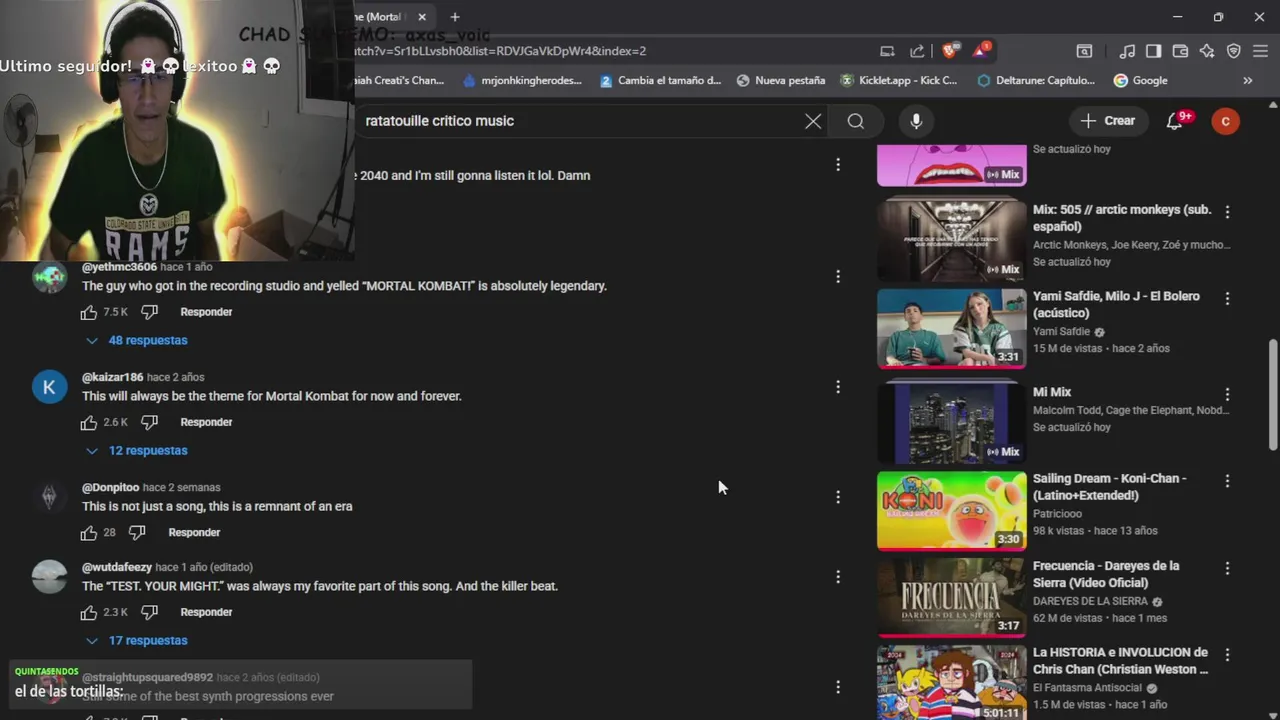This screenshot has width=1280, height=720.
Task: Dislike the comment by @Donpitoo
Action: pyautogui.click(x=137, y=532)
